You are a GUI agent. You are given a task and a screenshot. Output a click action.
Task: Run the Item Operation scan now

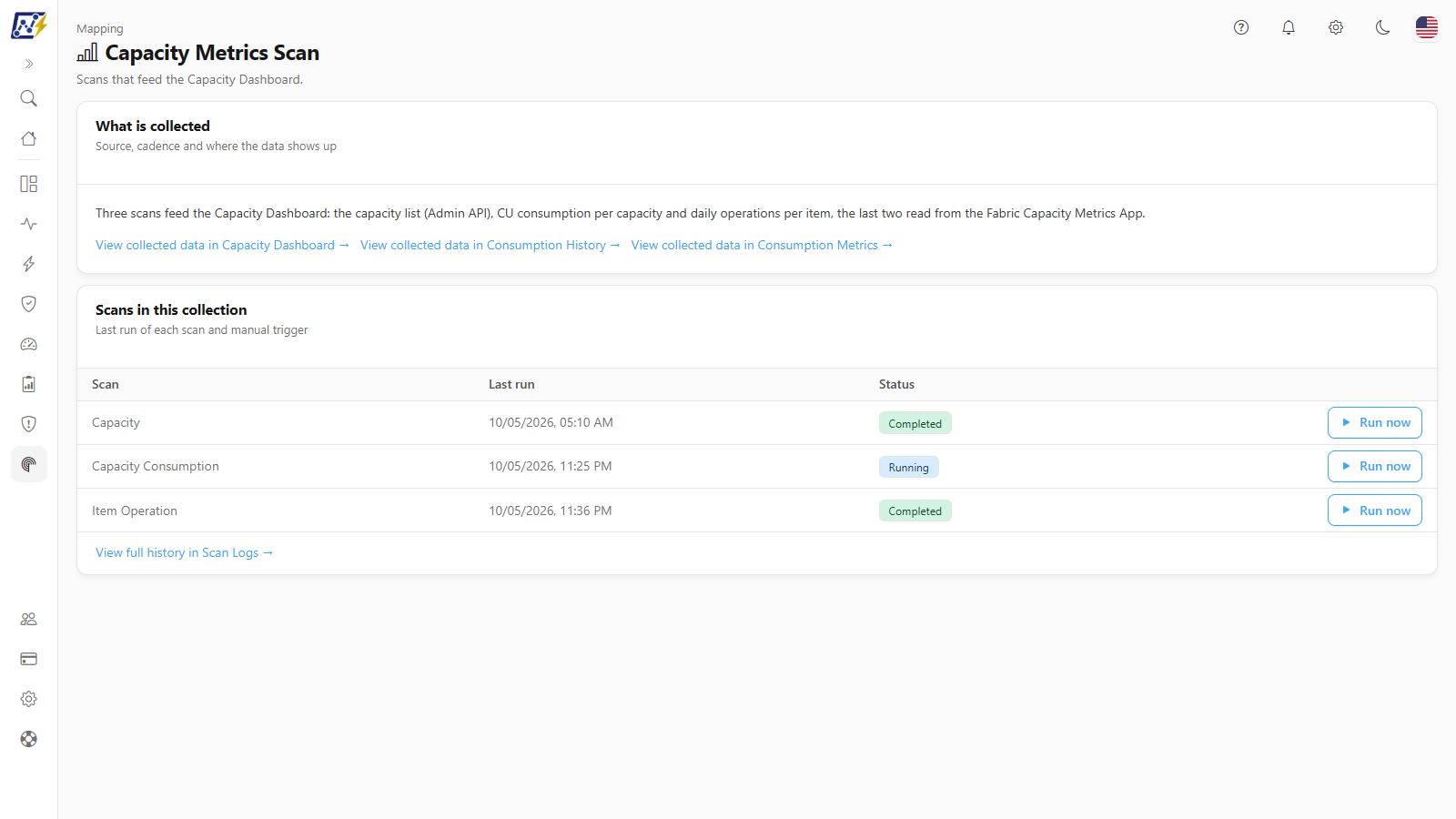pos(1375,511)
